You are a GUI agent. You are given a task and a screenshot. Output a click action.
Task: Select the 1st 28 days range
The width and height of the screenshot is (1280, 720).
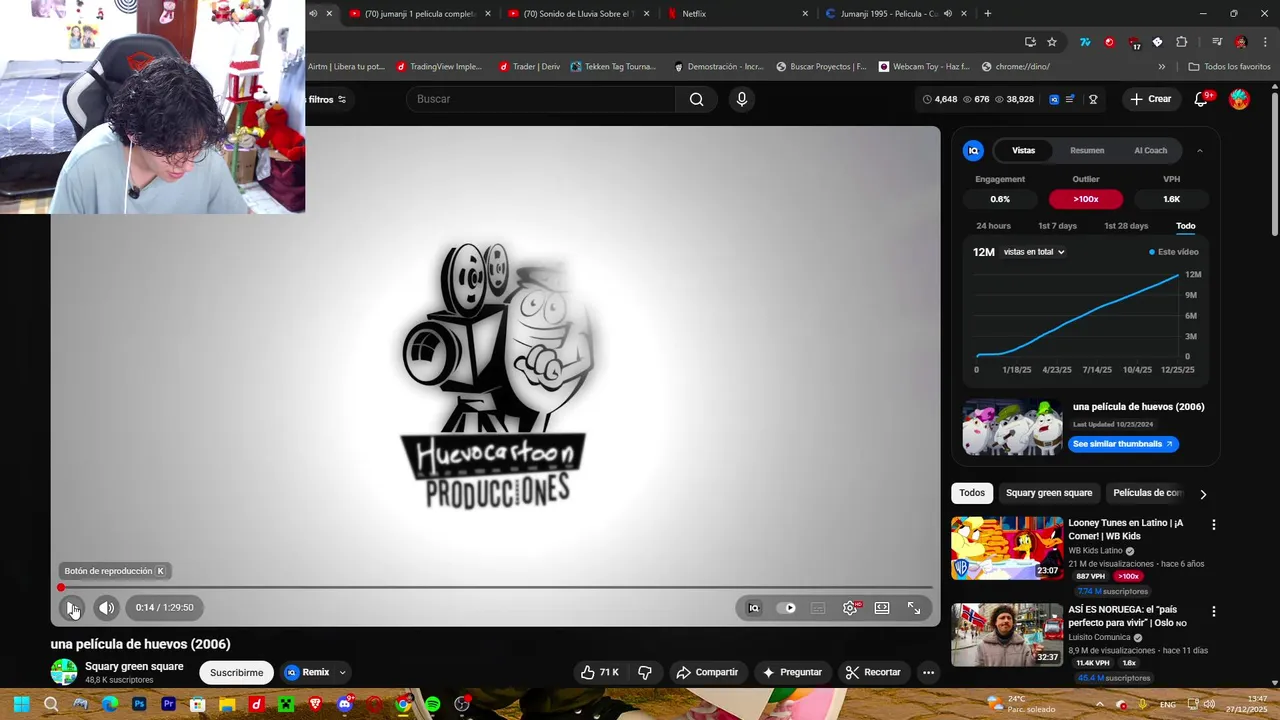pyautogui.click(x=1126, y=226)
